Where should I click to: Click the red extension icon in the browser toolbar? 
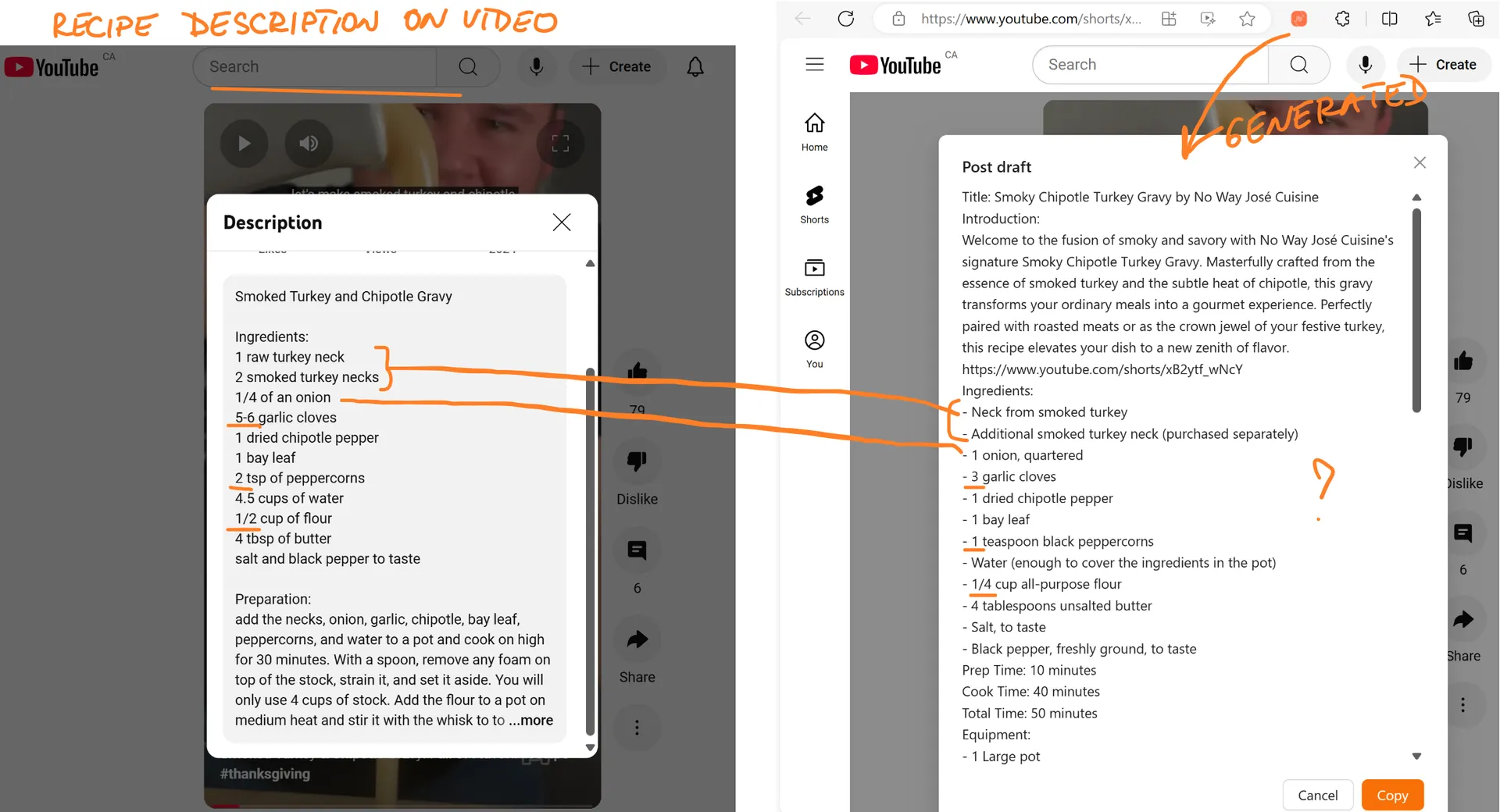1299,19
